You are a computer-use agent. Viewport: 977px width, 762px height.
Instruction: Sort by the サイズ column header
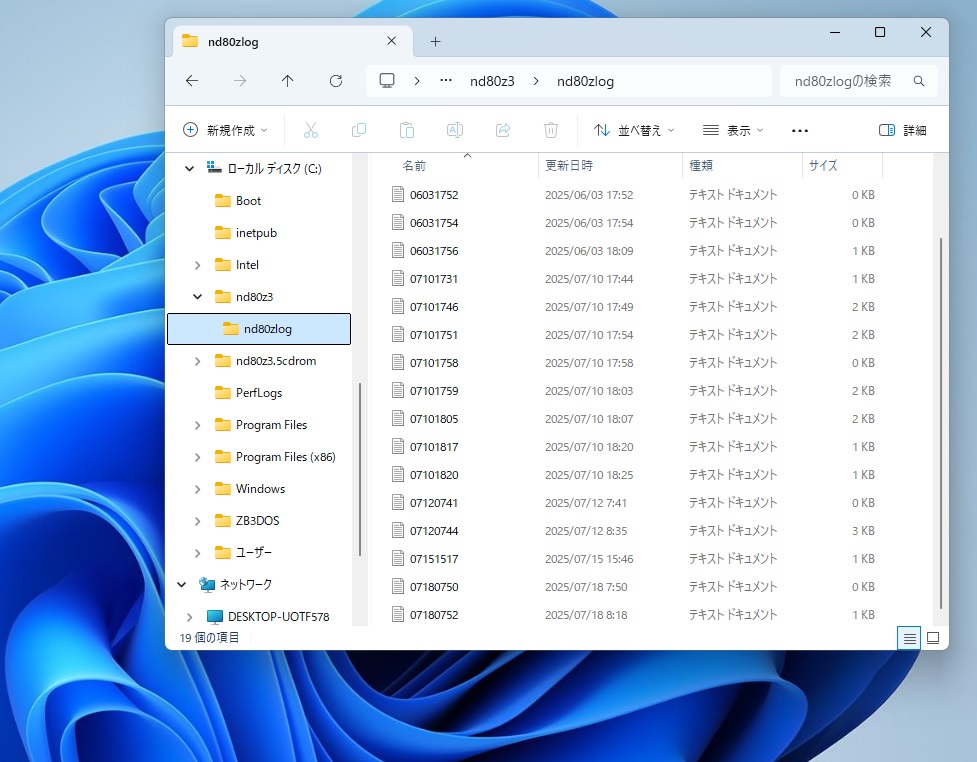[823, 166]
